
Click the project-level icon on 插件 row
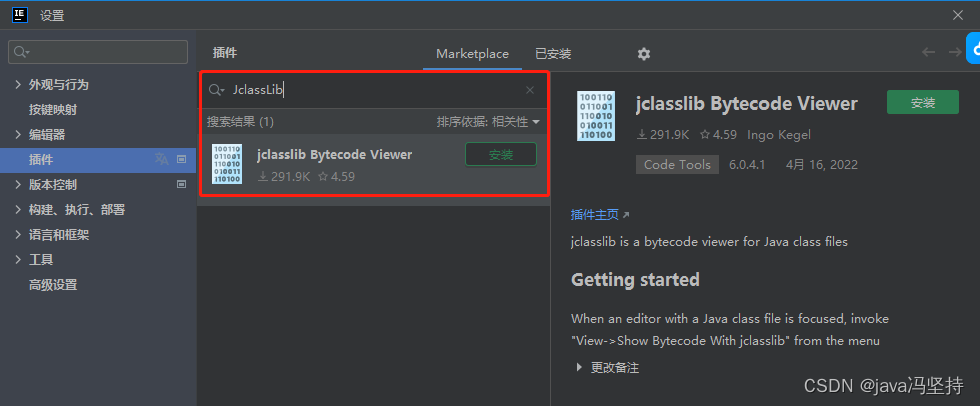(182, 159)
